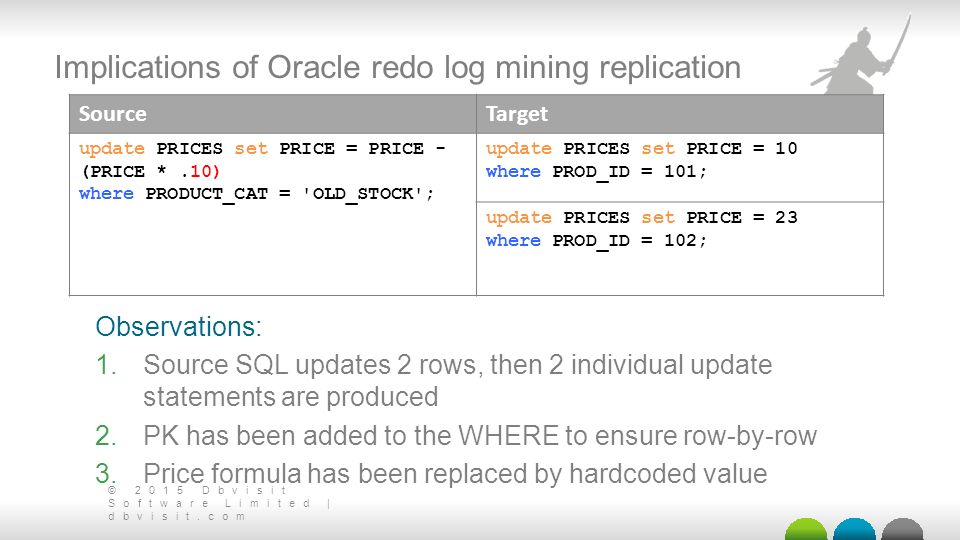The width and height of the screenshot is (960, 540).
Task: Click the where PROD_ID = 101 line
Action: pos(596,172)
